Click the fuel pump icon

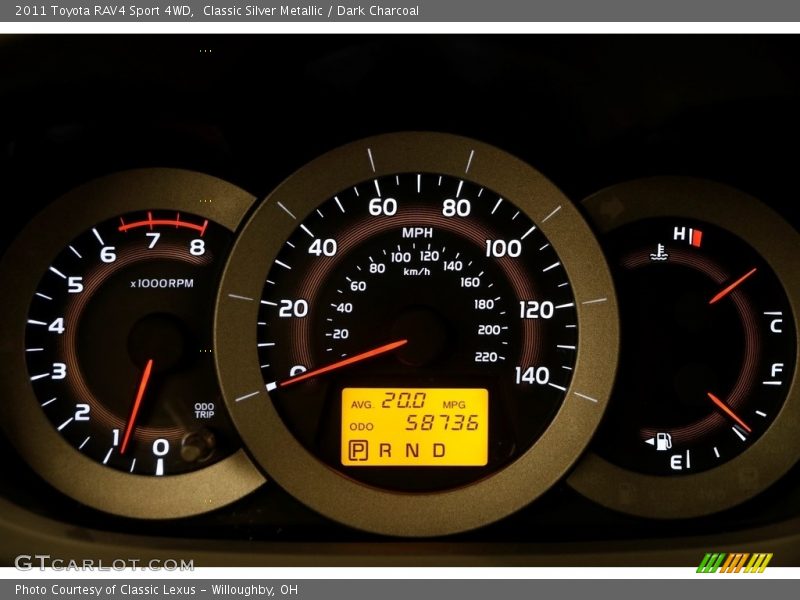point(661,441)
